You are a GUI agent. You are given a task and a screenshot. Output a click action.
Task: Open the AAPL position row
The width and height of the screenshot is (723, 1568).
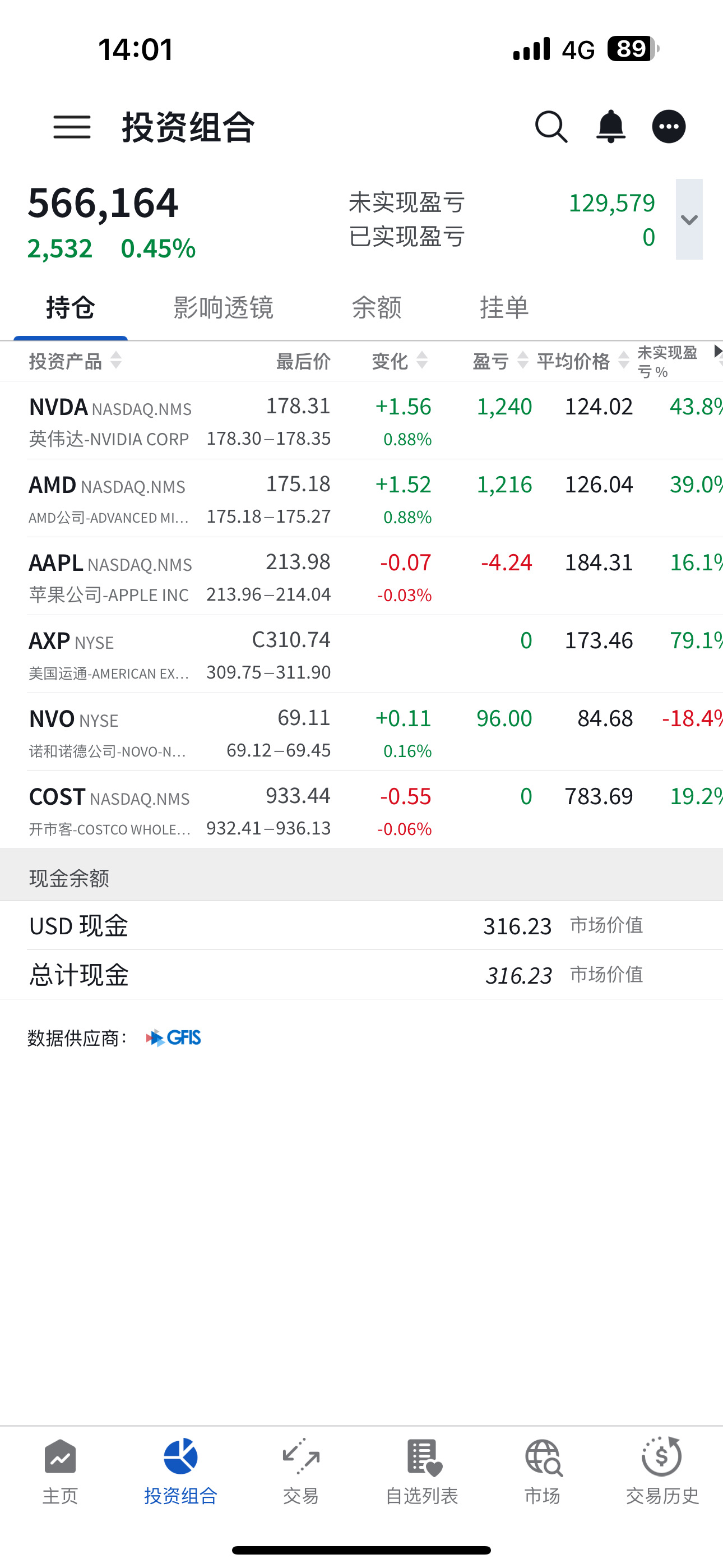(361, 577)
